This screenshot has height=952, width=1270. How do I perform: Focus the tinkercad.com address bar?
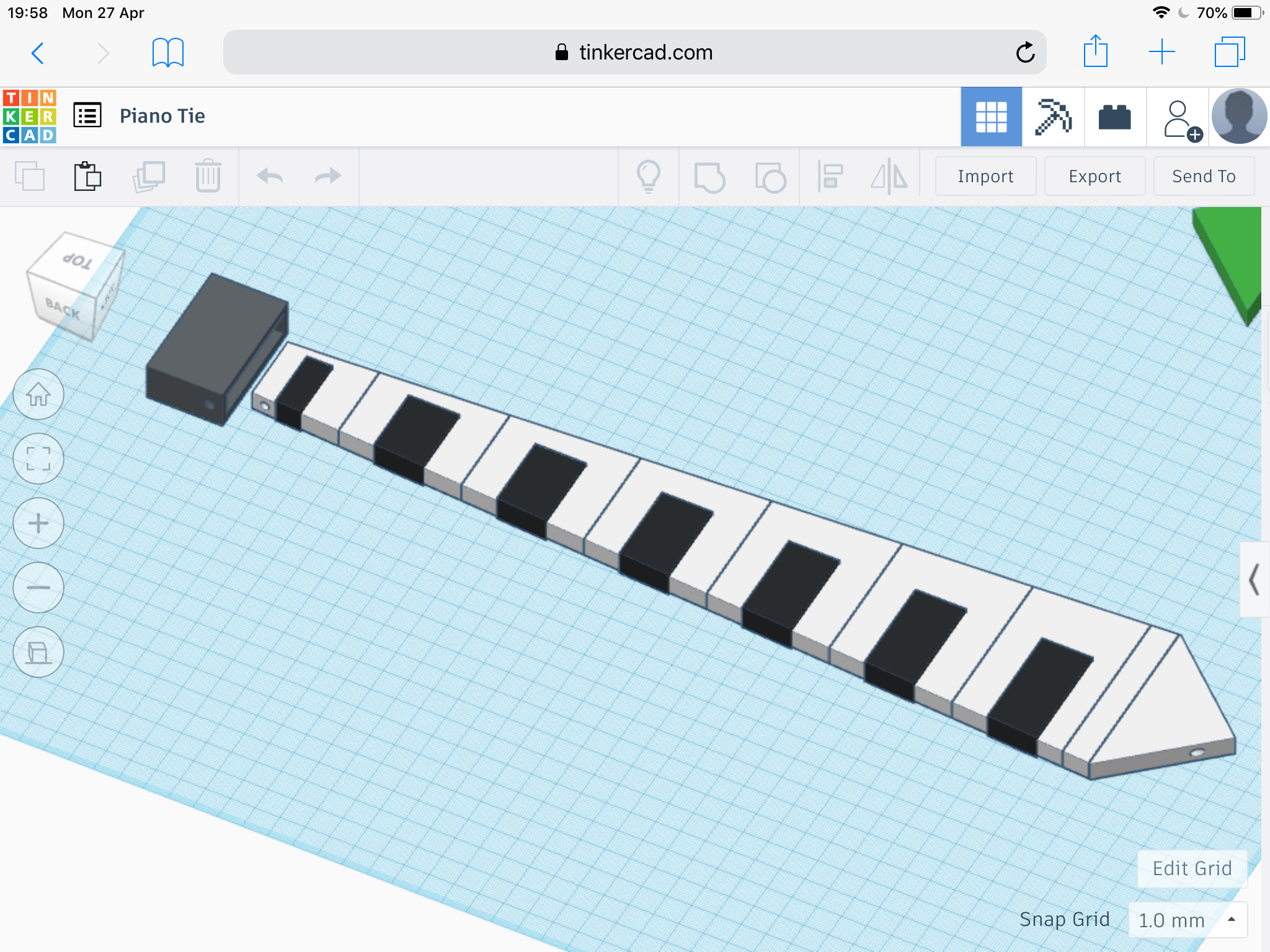634,52
